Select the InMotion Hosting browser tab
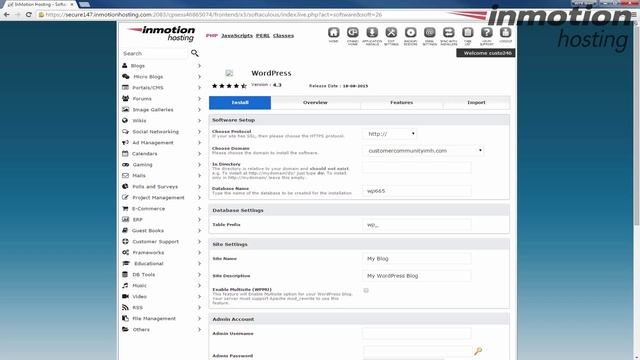The width and height of the screenshot is (640, 360). pyautogui.click(x=41, y=4)
